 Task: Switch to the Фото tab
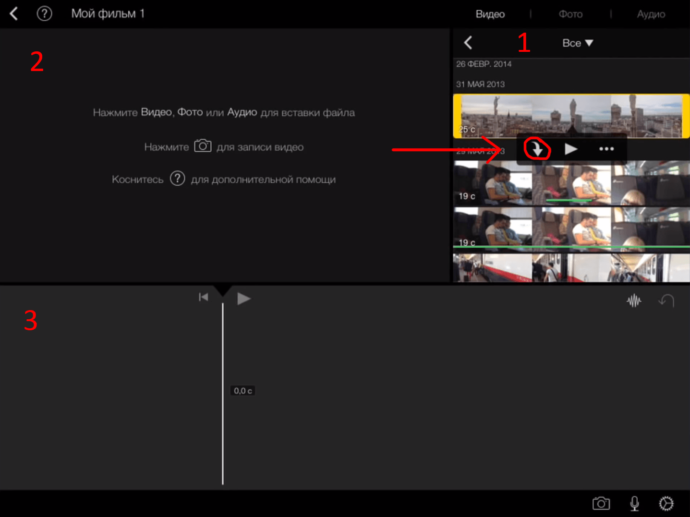click(x=570, y=14)
